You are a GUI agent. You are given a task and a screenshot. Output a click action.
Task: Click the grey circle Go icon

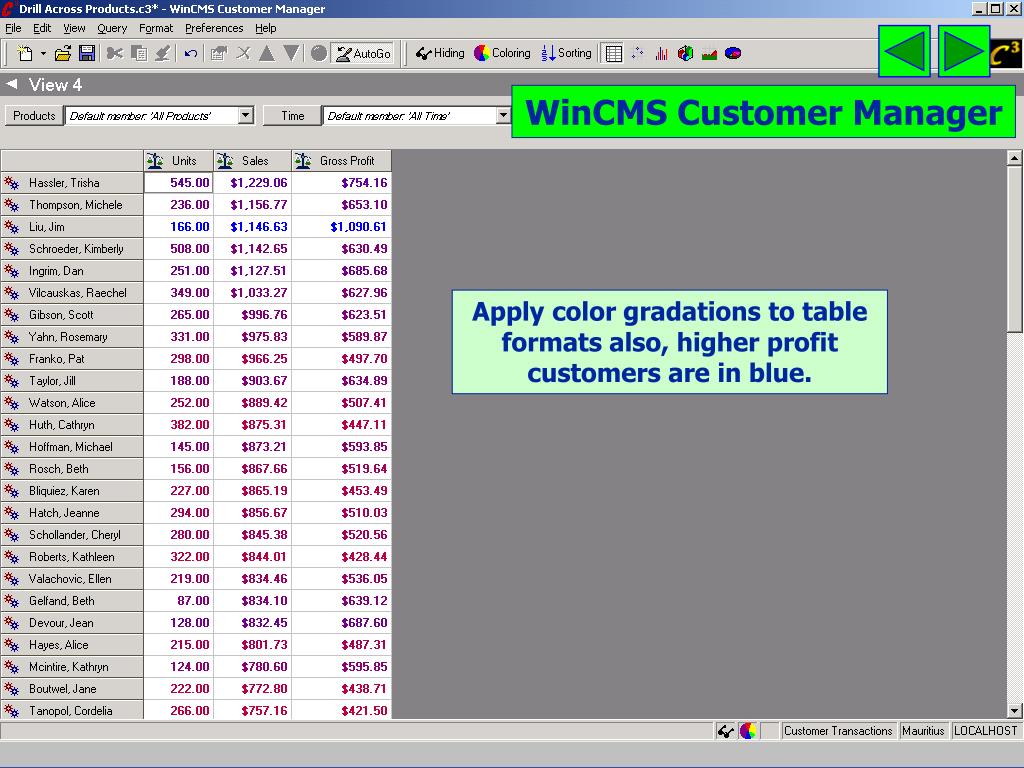[x=319, y=54]
